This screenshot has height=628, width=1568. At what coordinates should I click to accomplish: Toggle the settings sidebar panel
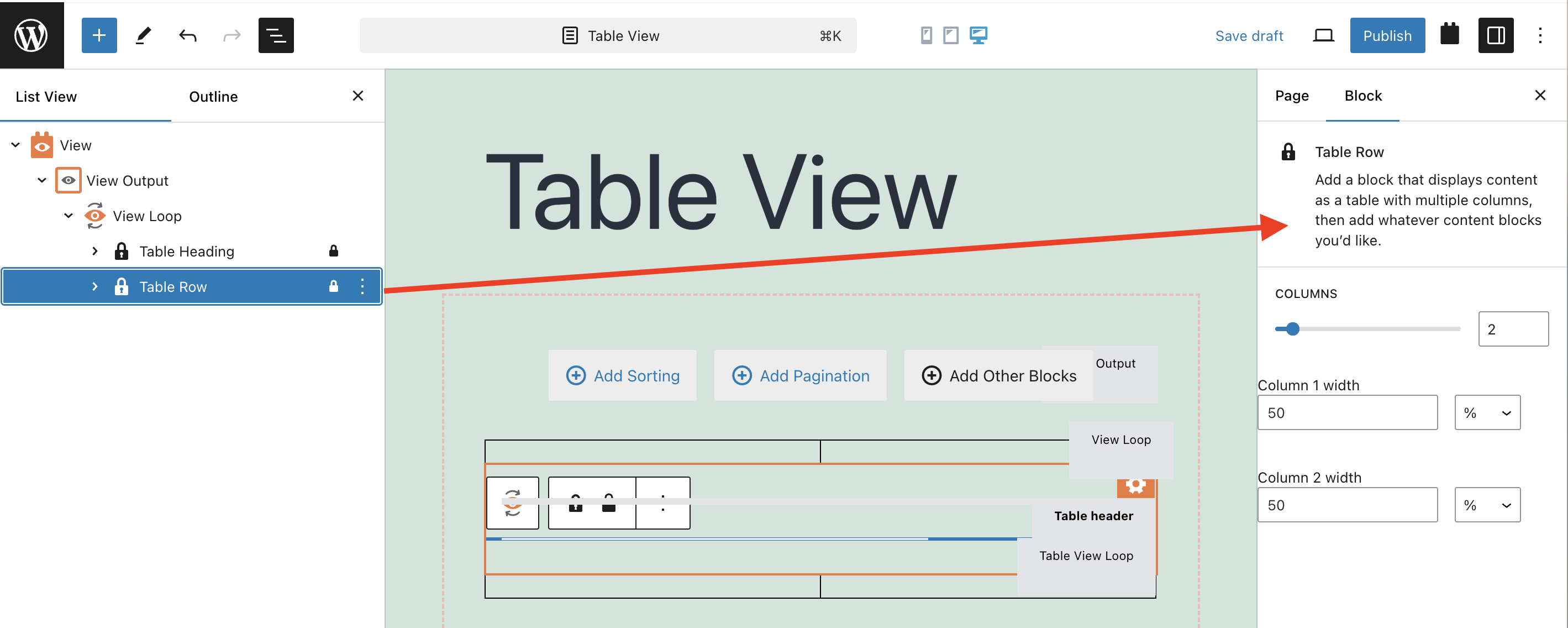point(1495,35)
